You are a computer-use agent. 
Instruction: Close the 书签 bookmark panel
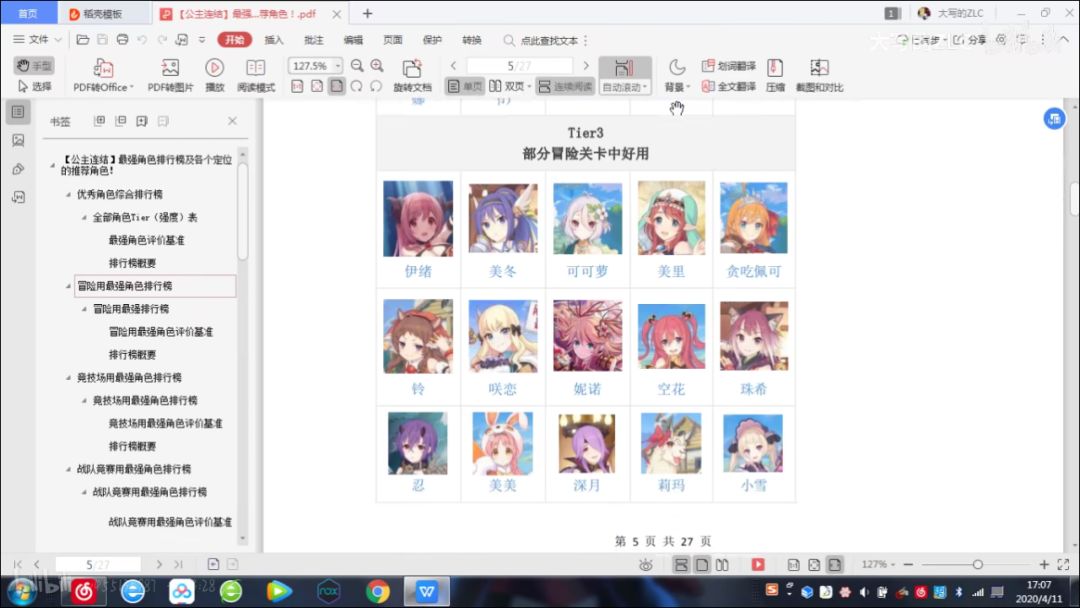(x=232, y=120)
